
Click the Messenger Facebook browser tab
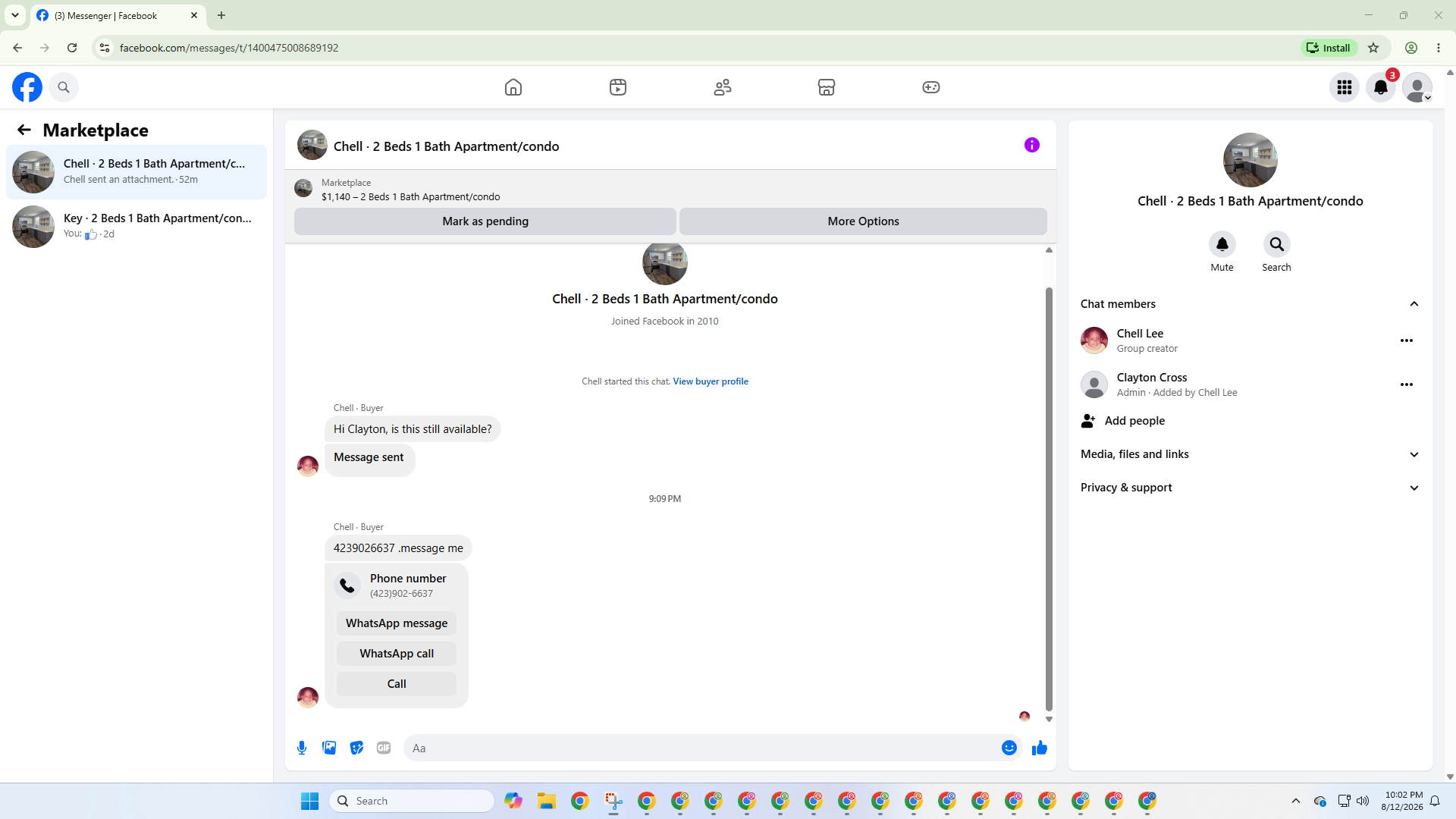tap(118, 15)
